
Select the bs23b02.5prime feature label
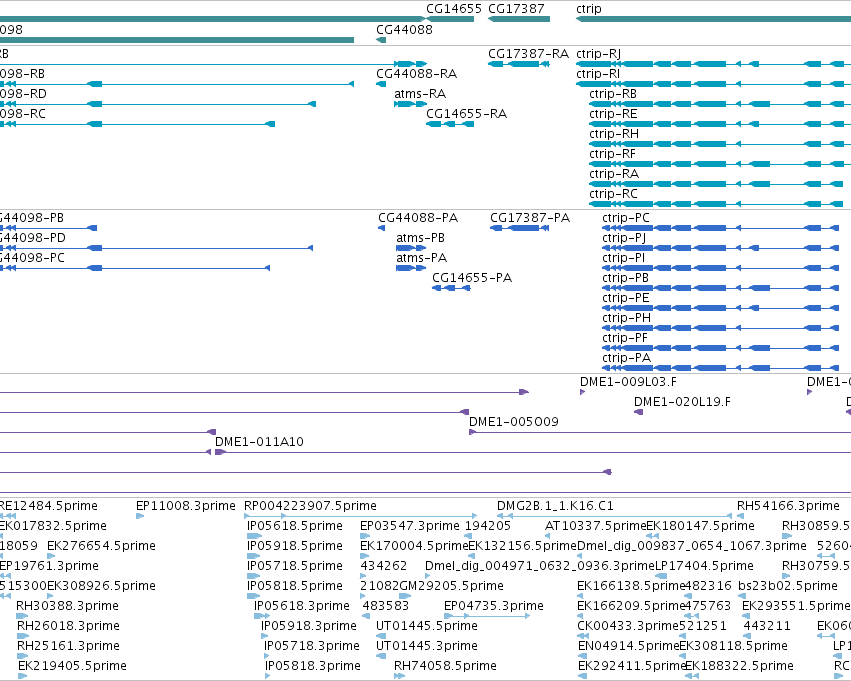788,587
